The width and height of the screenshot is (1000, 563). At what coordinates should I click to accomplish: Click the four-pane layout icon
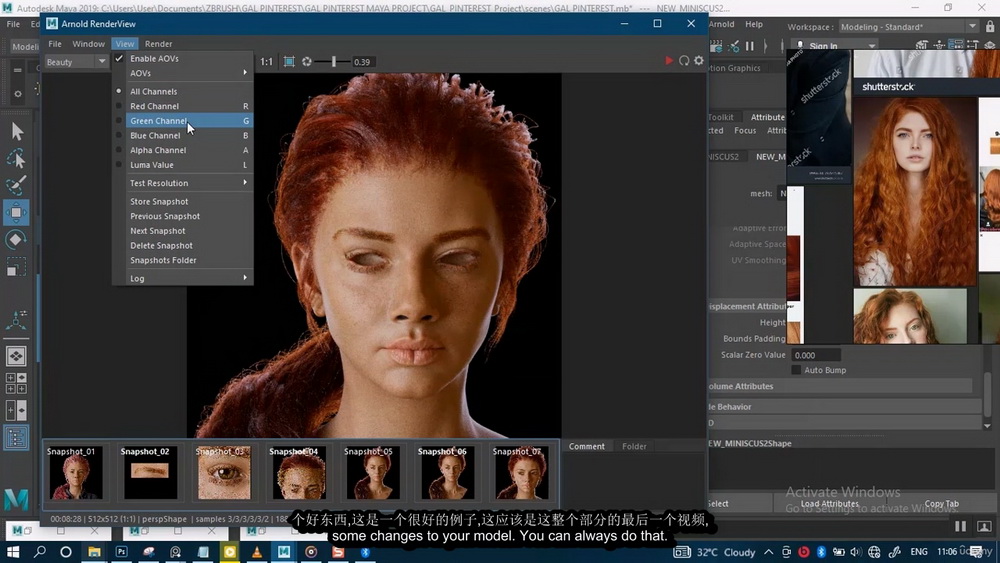(17, 383)
